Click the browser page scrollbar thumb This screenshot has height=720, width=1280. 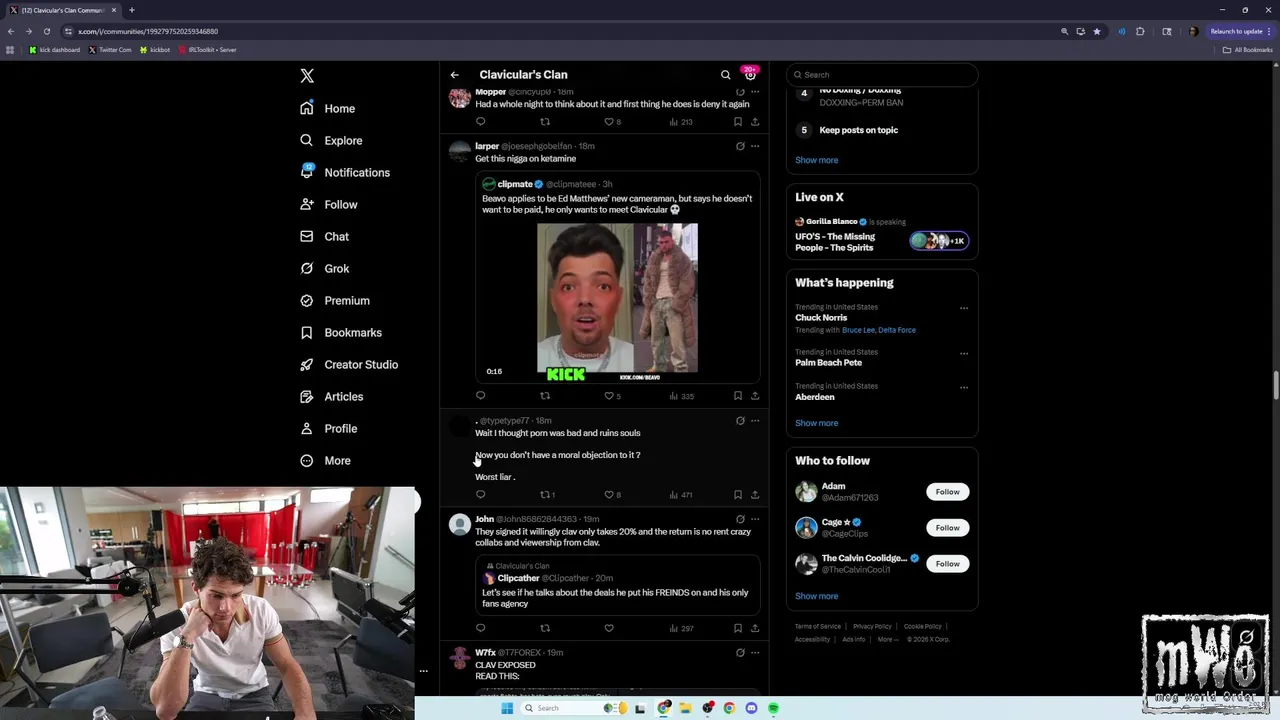(x=1275, y=384)
